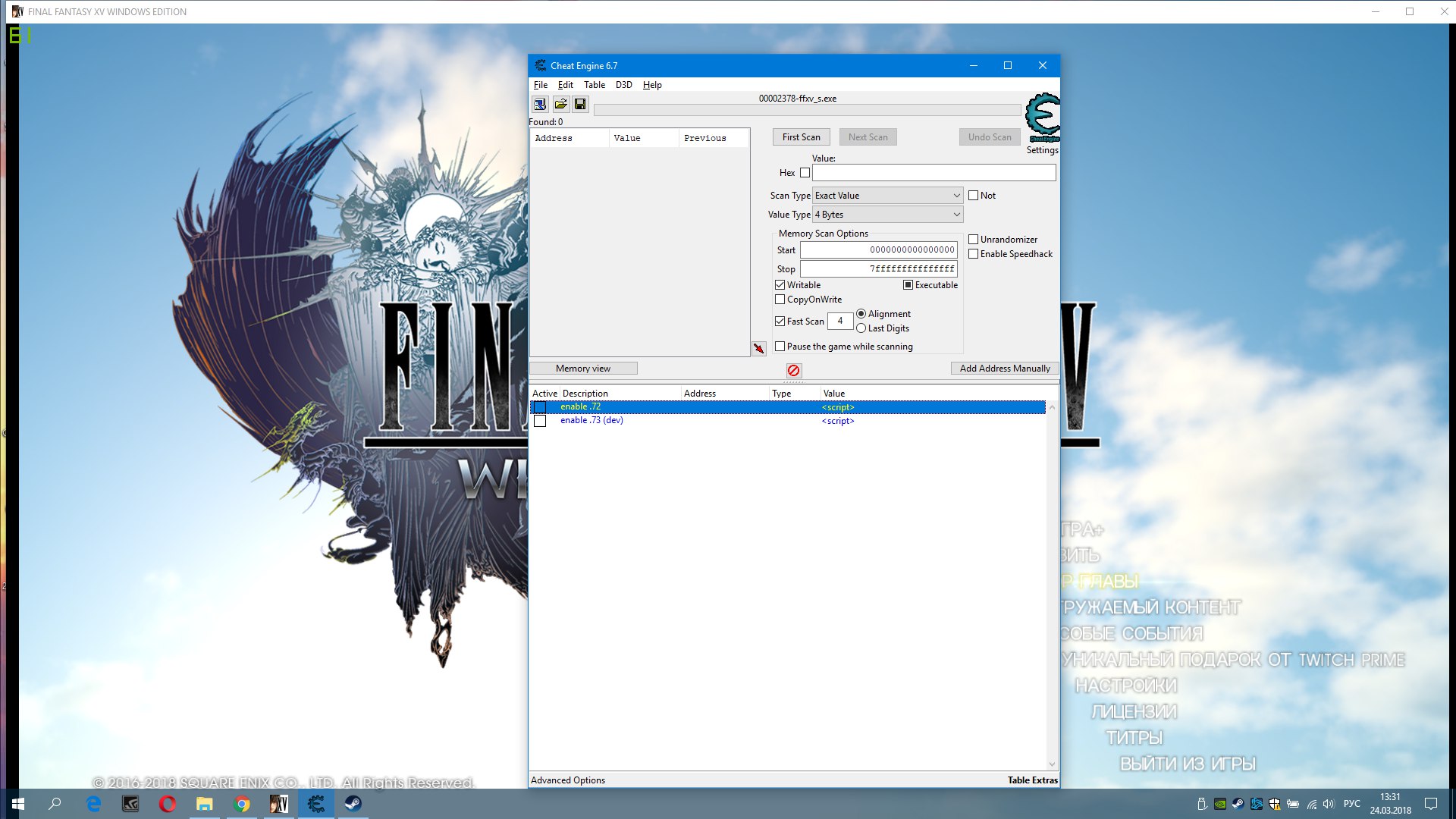Click the scan Value input field
This screenshot has width=1456, height=819.
pyautogui.click(x=934, y=173)
